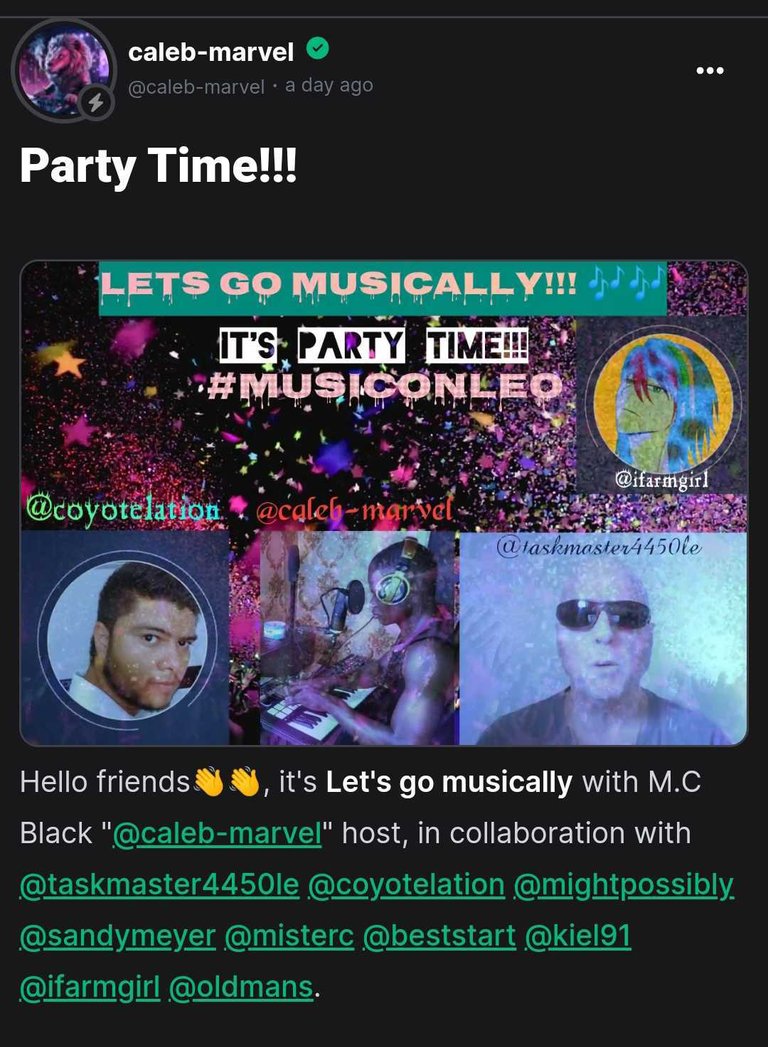The width and height of the screenshot is (768, 1047).
Task: Open the @coyotelation mention link
Action: pyautogui.click(x=406, y=885)
